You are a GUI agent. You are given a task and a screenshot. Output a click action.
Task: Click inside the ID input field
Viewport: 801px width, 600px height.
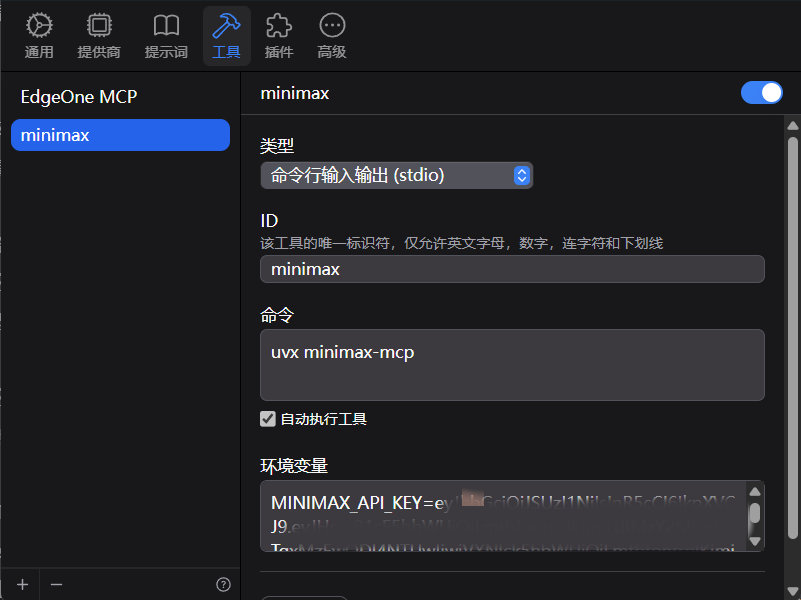(x=512, y=268)
